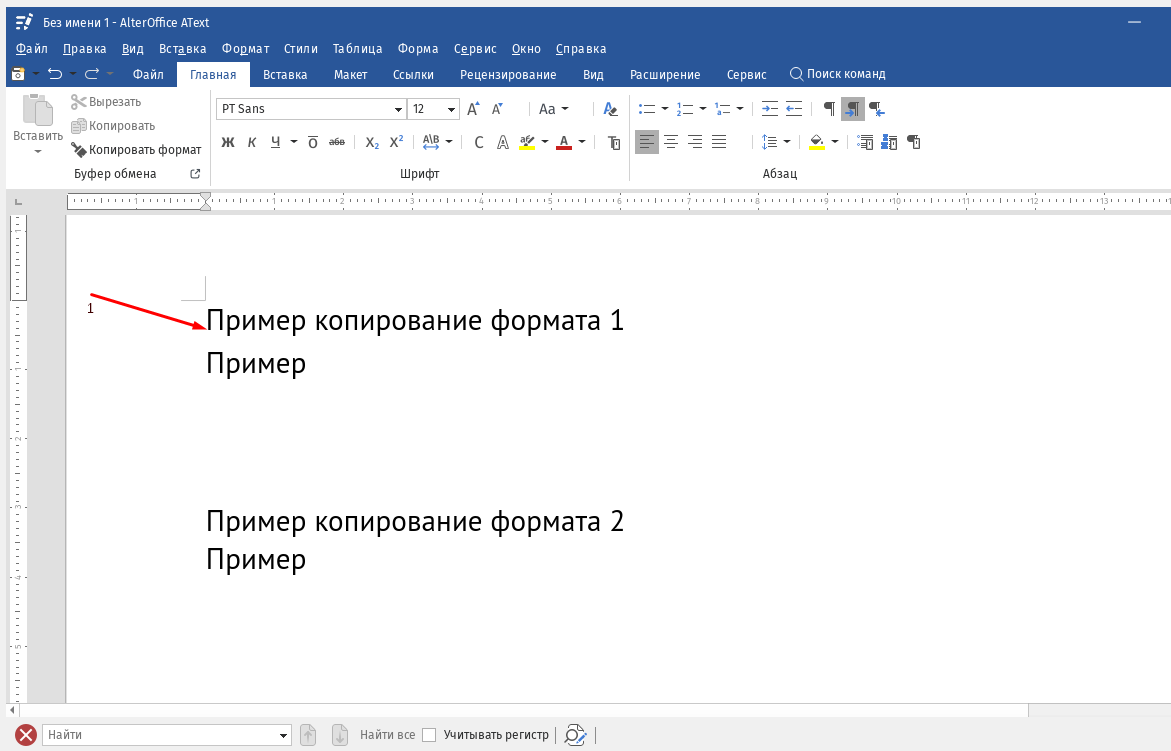This screenshot has width=1171, height=751.
Task: Apply superscript X² formatting
Action: point(397,142)
